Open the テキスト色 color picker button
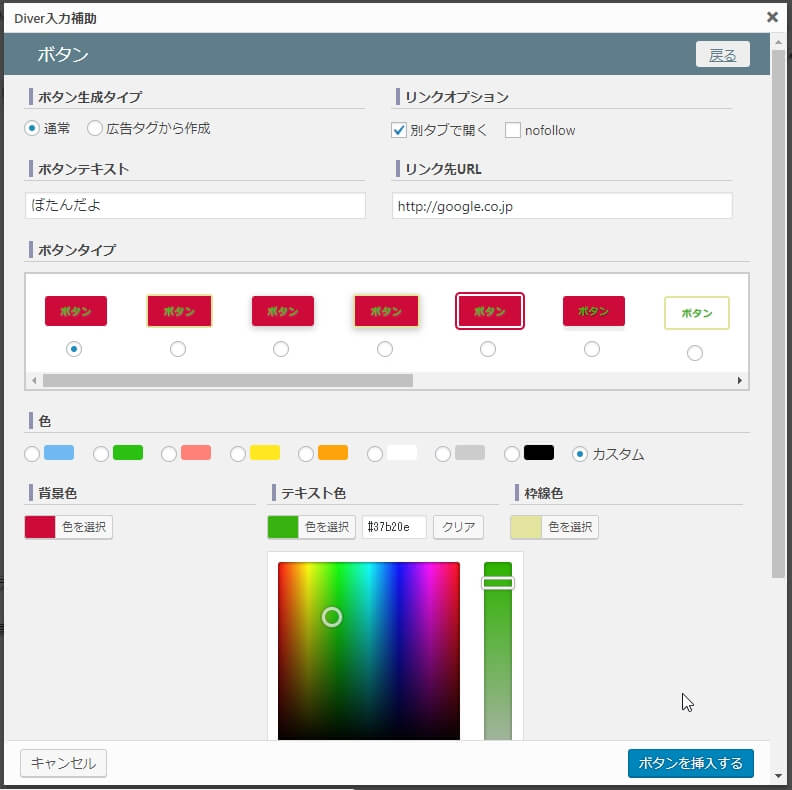Image resolution: width=792 pixels, height=790 pixels. click(x=312, y=527)
